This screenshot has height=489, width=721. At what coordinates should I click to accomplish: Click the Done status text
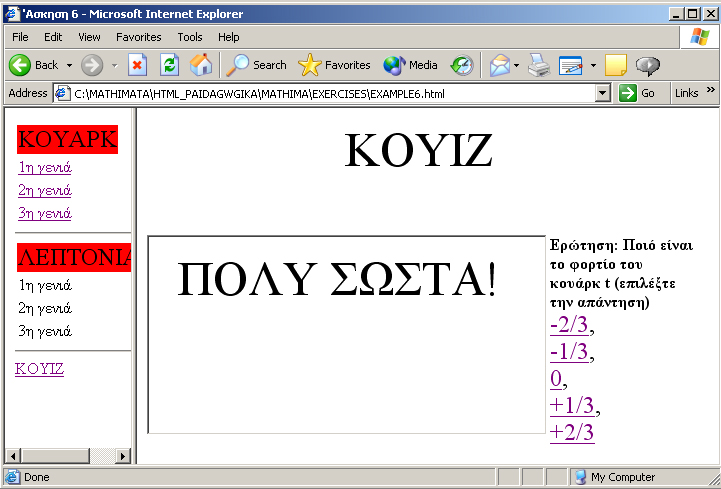click(36, 477)
